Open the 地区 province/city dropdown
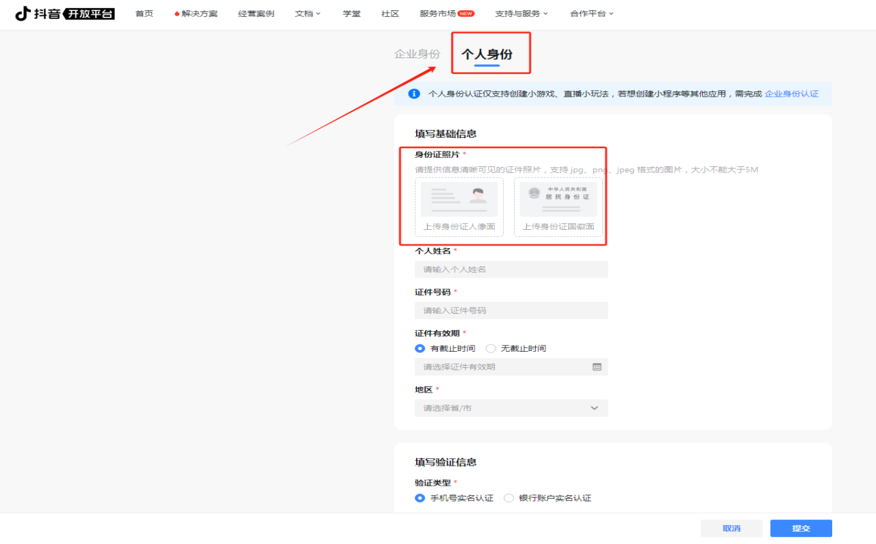Screen dimensions: 876x544 tap(510, 408)
